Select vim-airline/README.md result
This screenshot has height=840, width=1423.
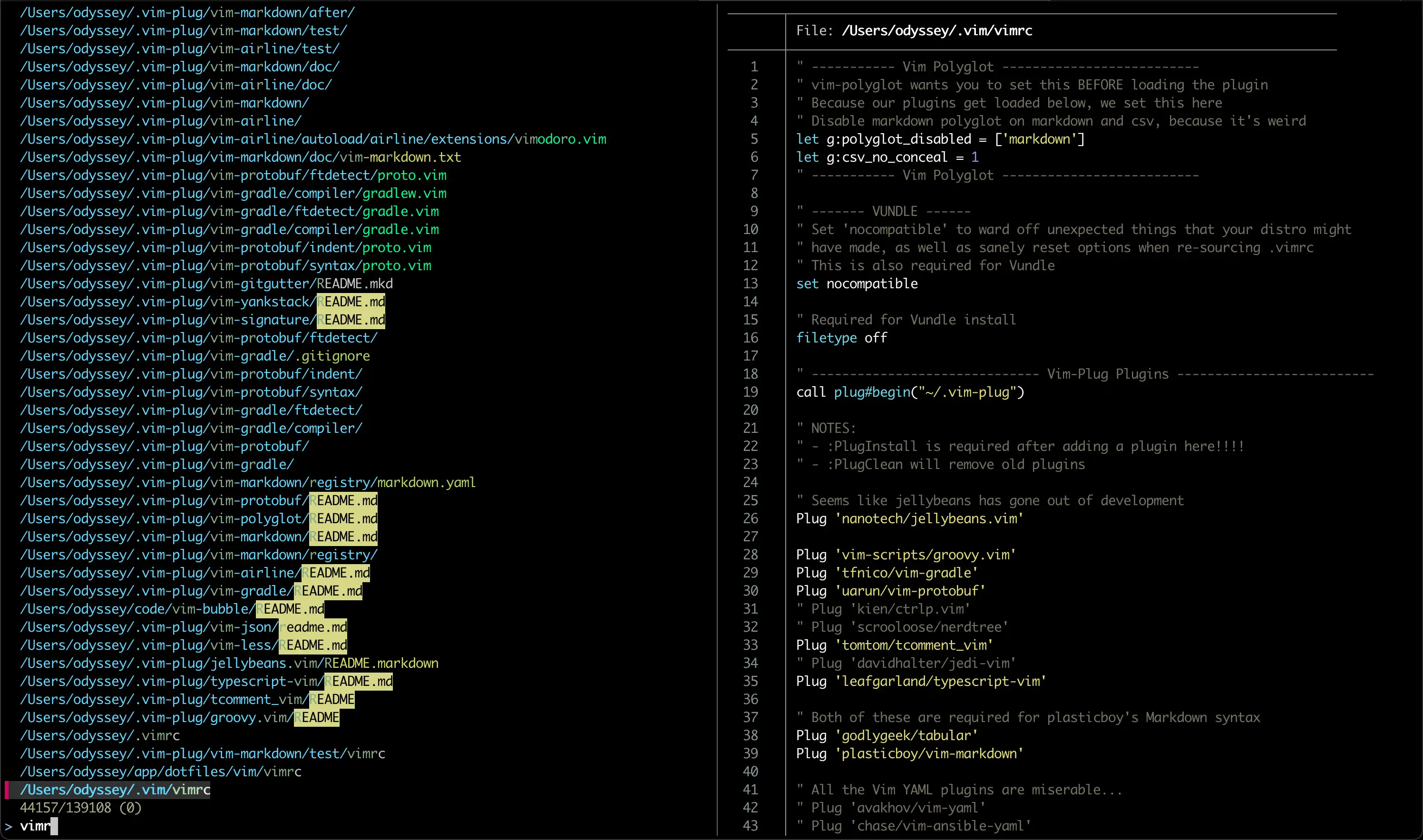click(x=195, y=572)
